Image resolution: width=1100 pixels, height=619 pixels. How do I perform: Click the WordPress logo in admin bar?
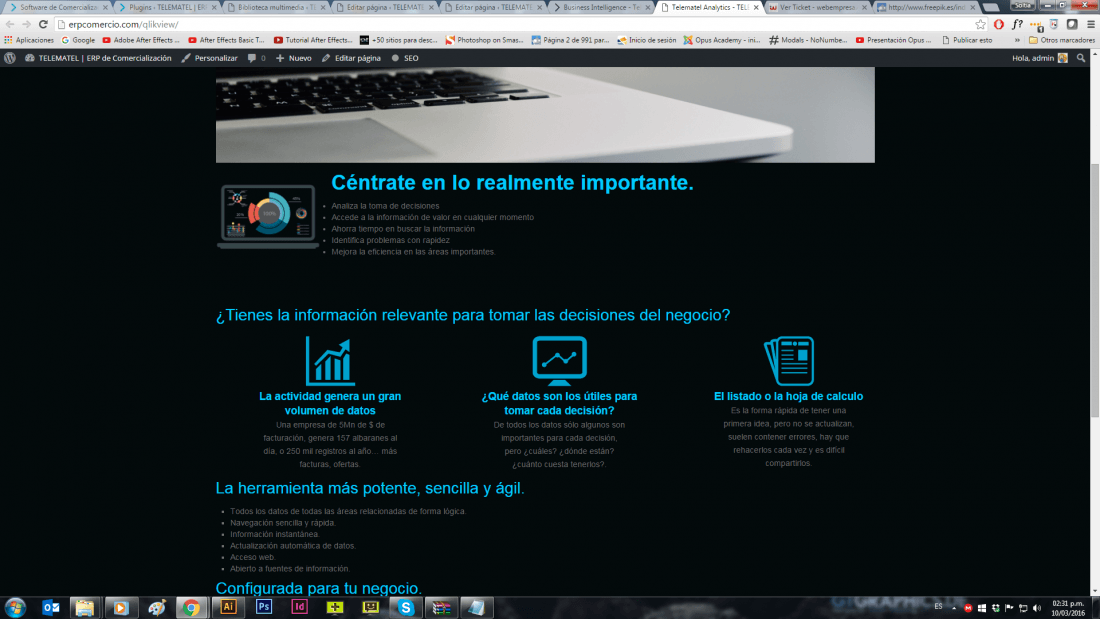[x=10, y=58]
